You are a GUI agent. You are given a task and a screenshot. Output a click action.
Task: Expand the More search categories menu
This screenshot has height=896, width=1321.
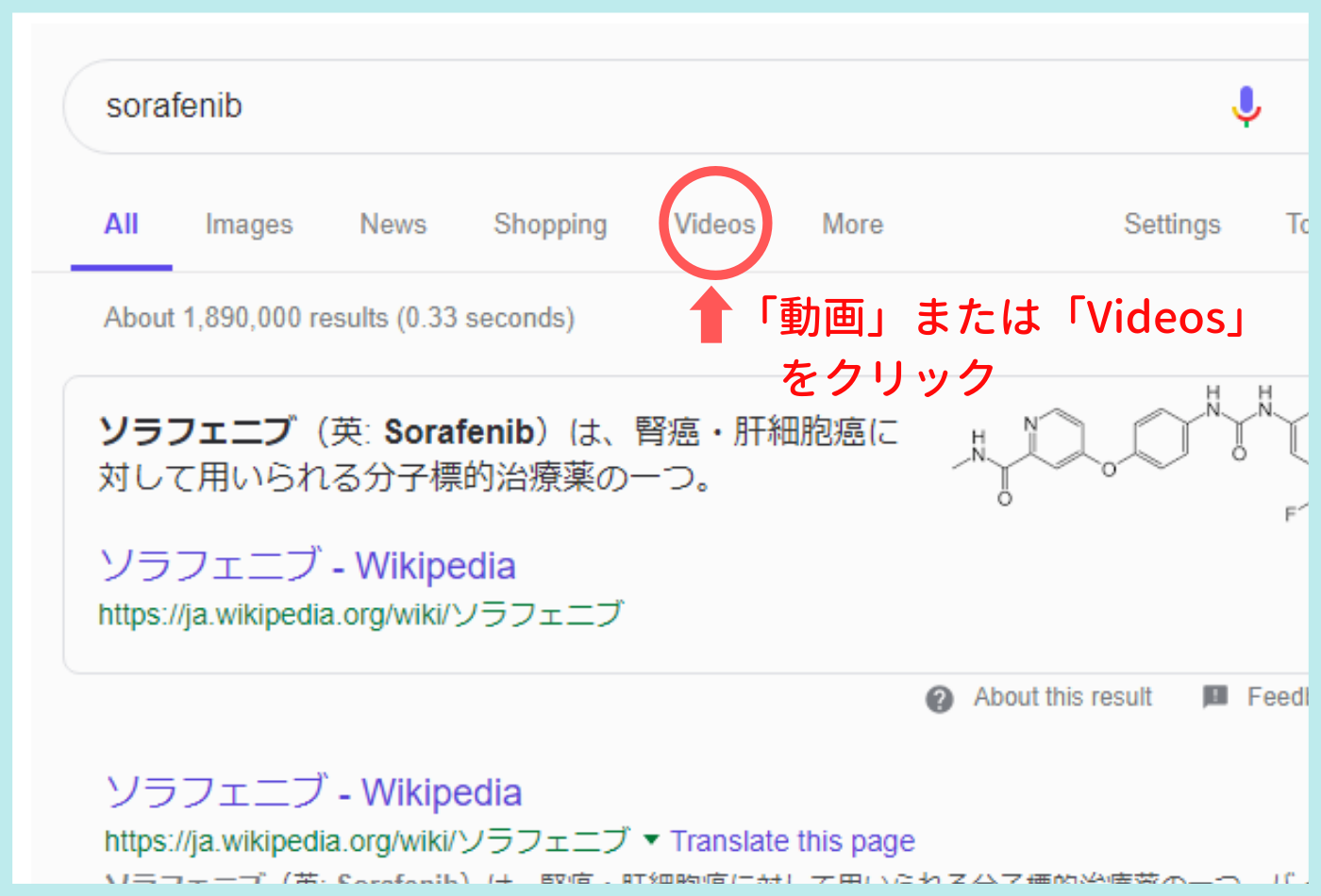(853, 224)
